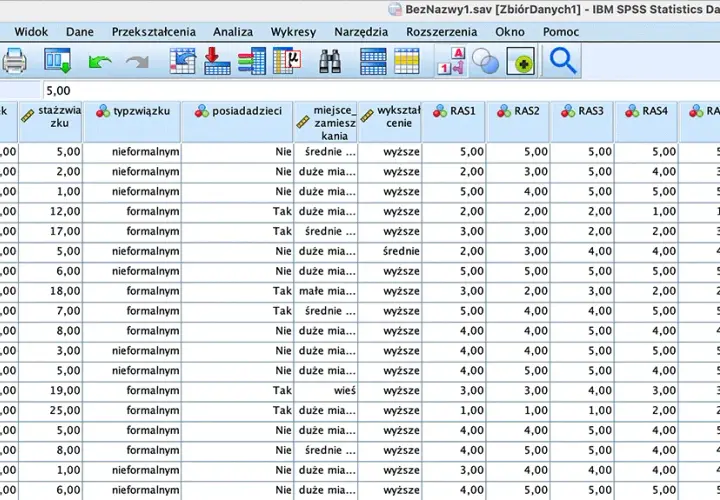Click the 'Tak' cell in the 25,00 row
This screenshot has height=500, width=720.
[x=237, y=410]
